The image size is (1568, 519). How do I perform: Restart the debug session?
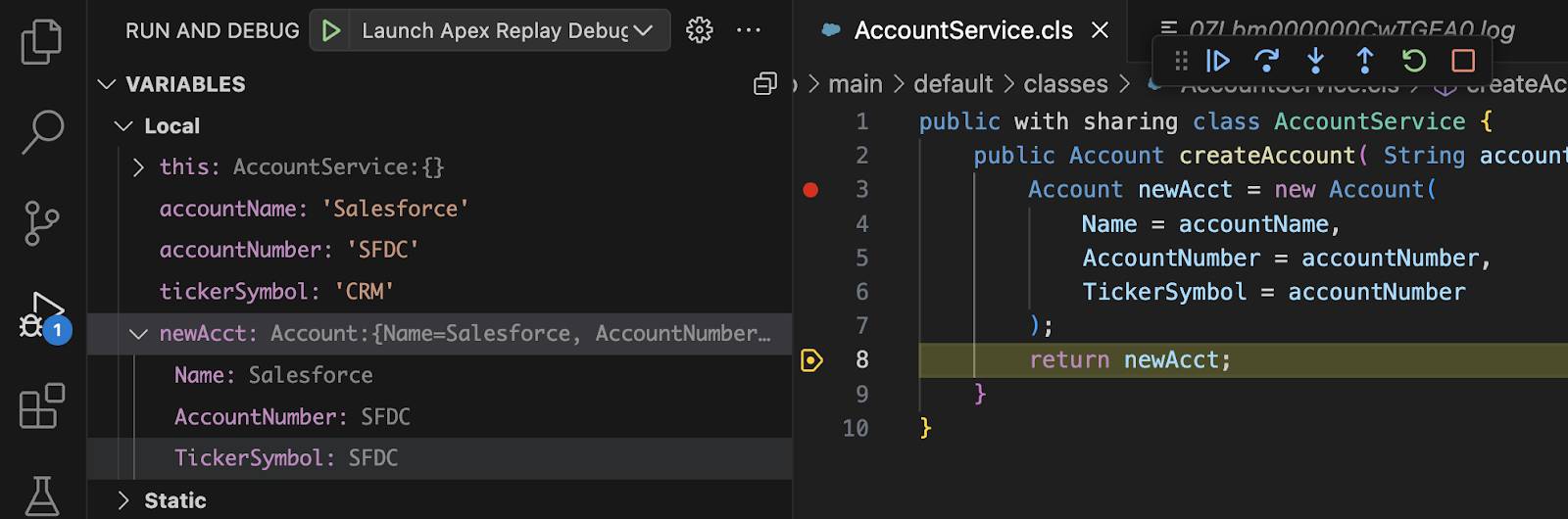pyautogui.click(x=1413, y=61)
